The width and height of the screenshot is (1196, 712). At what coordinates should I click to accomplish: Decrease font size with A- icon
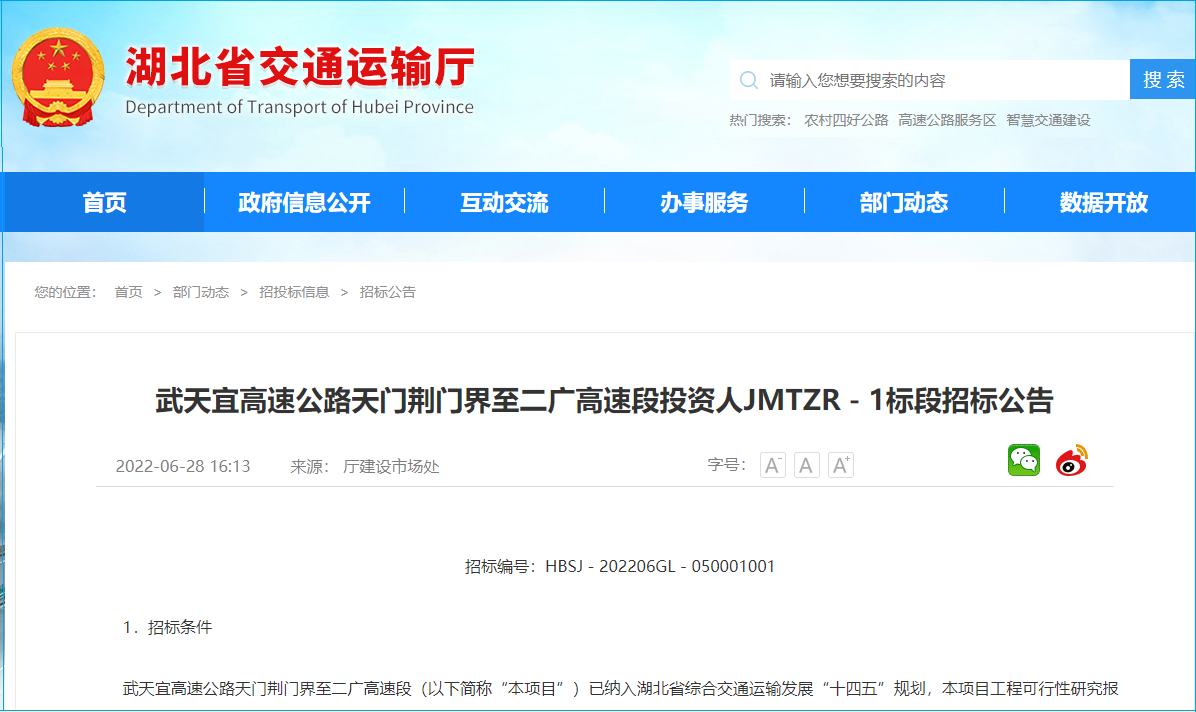772,465
